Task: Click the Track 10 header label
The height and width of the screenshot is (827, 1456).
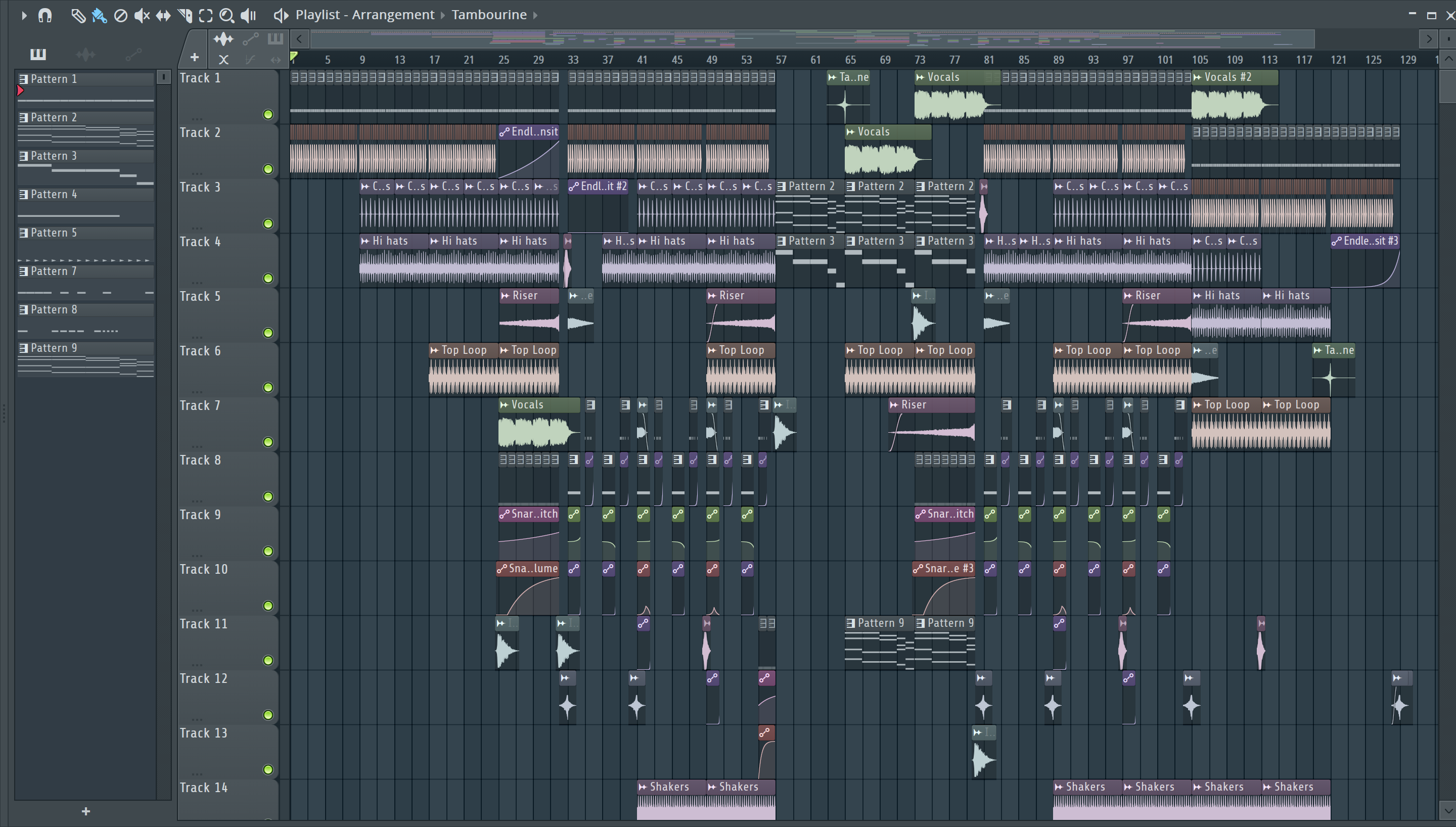Action: 203,569
